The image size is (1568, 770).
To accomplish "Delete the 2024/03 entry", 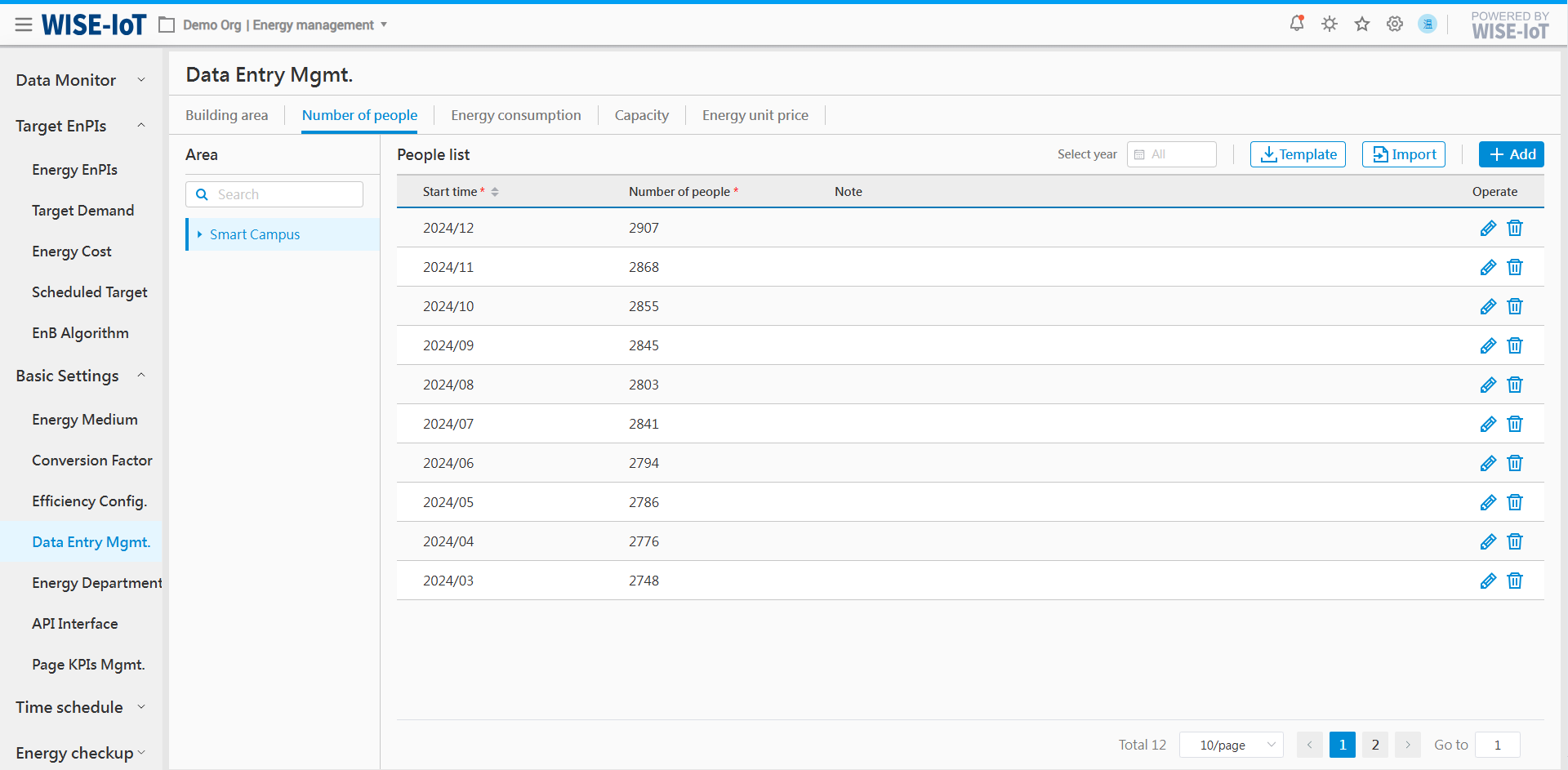I will (x=1515, y=581).
